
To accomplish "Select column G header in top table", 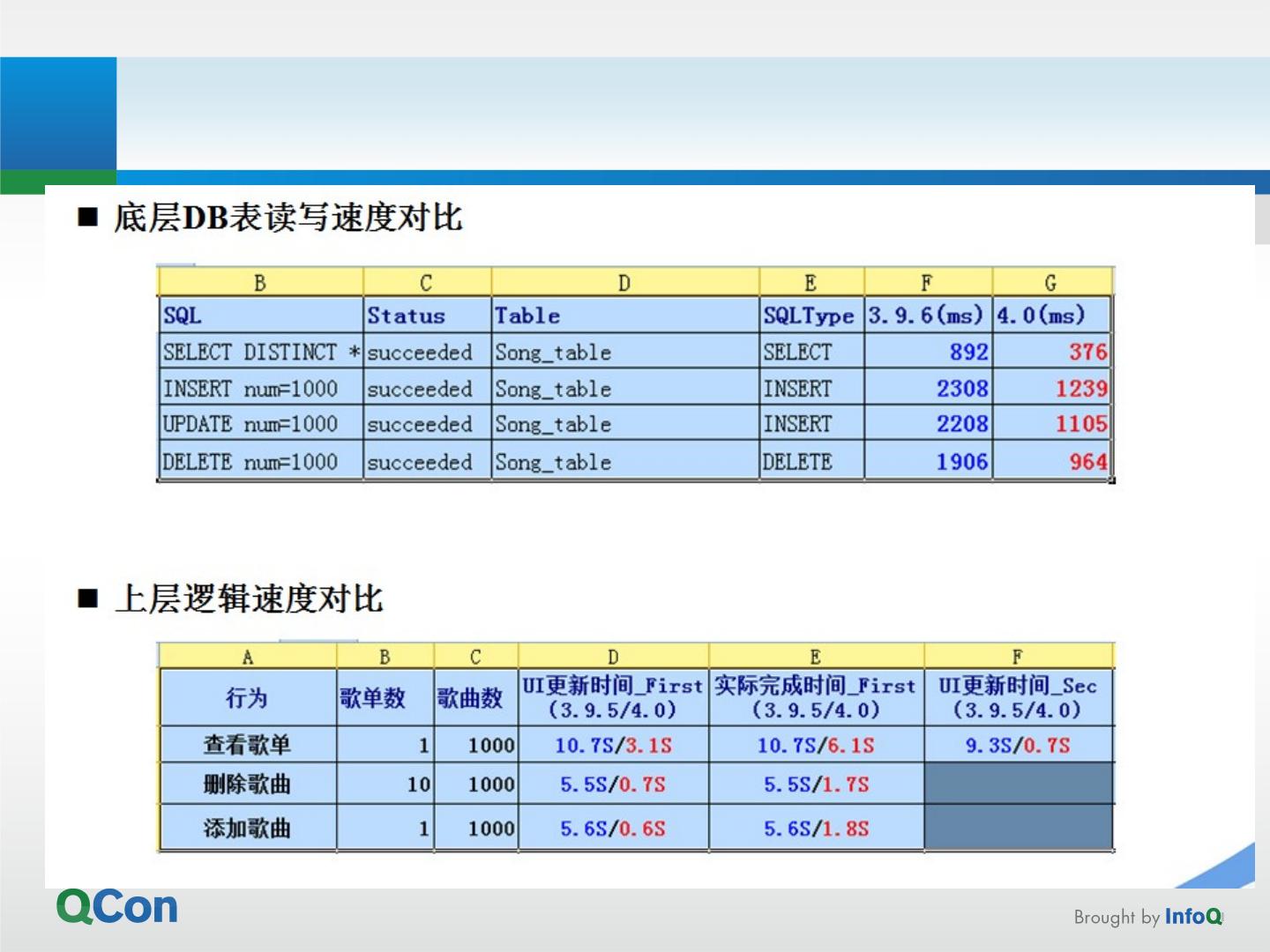I will (1050, 283).
